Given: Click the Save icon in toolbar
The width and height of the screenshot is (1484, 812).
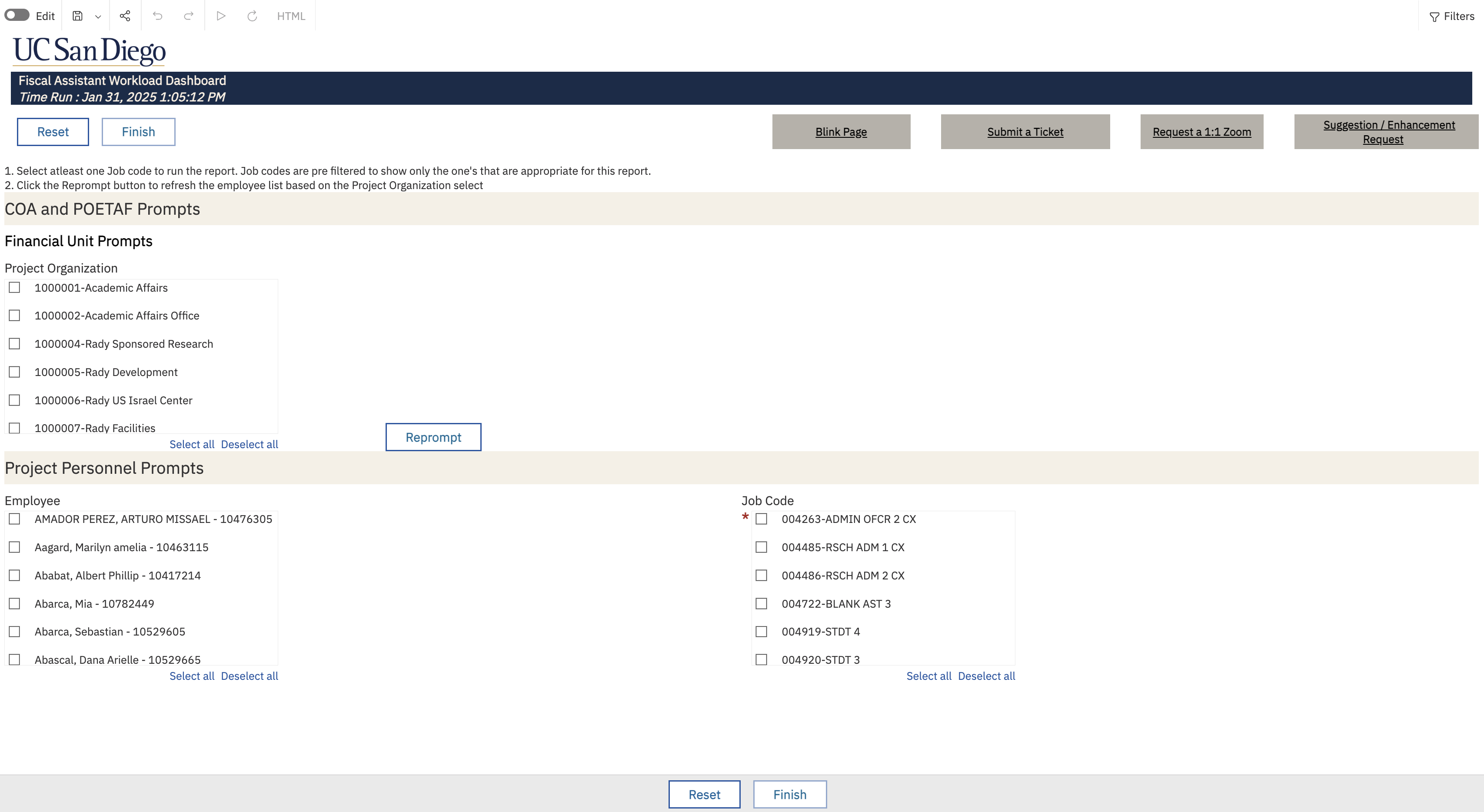Looking at the screenshot, I should click(77, 16).
